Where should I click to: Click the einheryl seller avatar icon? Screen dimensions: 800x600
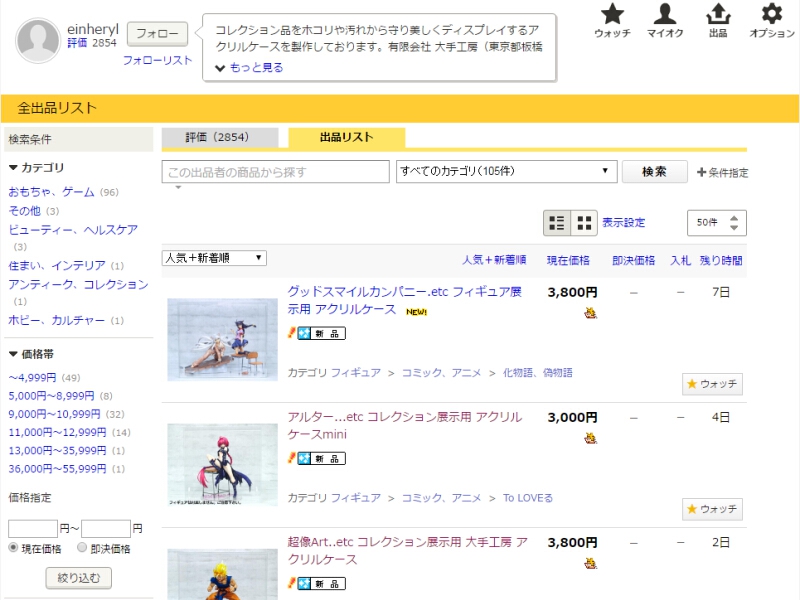pyautogui.click(x=38, y=41)
